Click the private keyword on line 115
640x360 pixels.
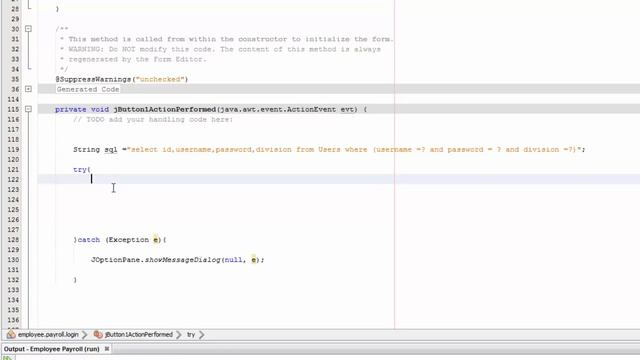(x=71, y=109)
